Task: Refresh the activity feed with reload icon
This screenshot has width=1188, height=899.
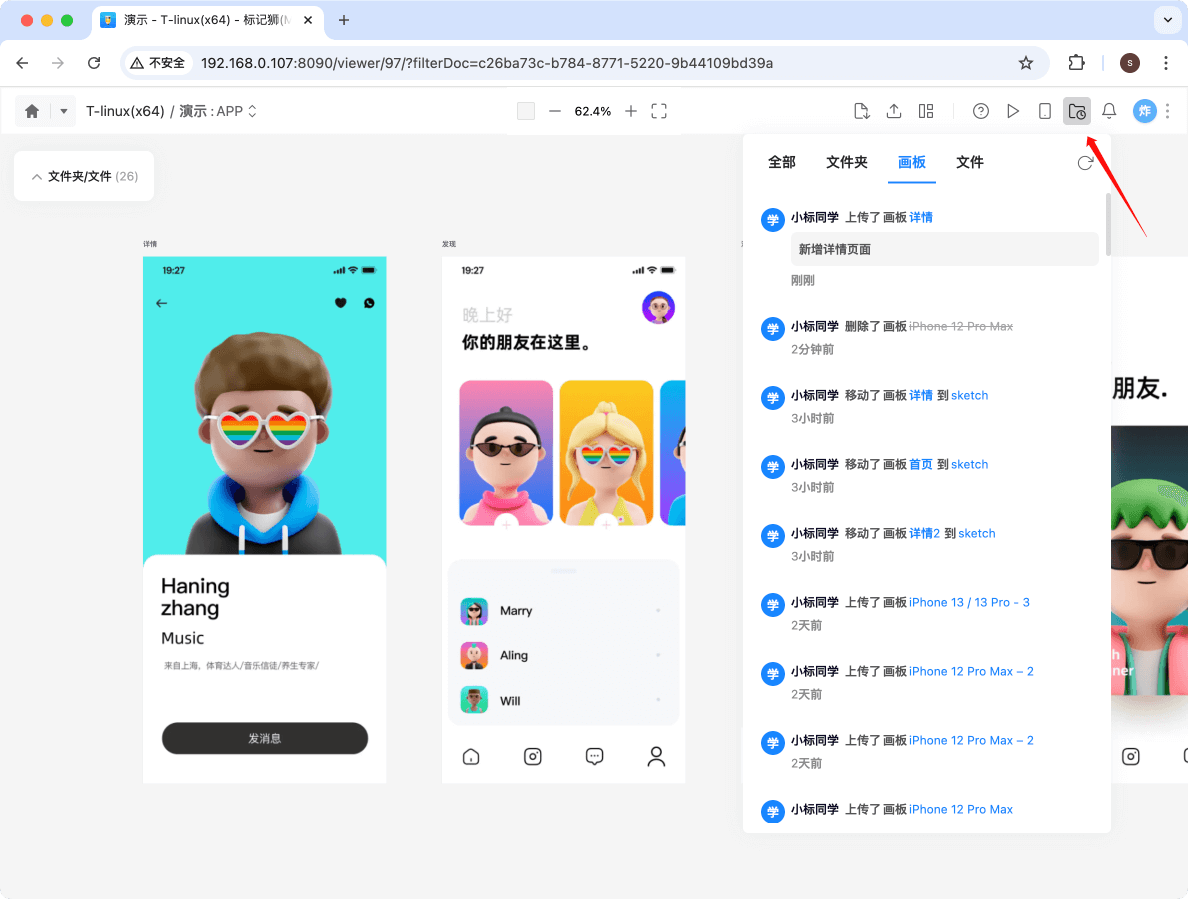Action: coord(1085,162)
